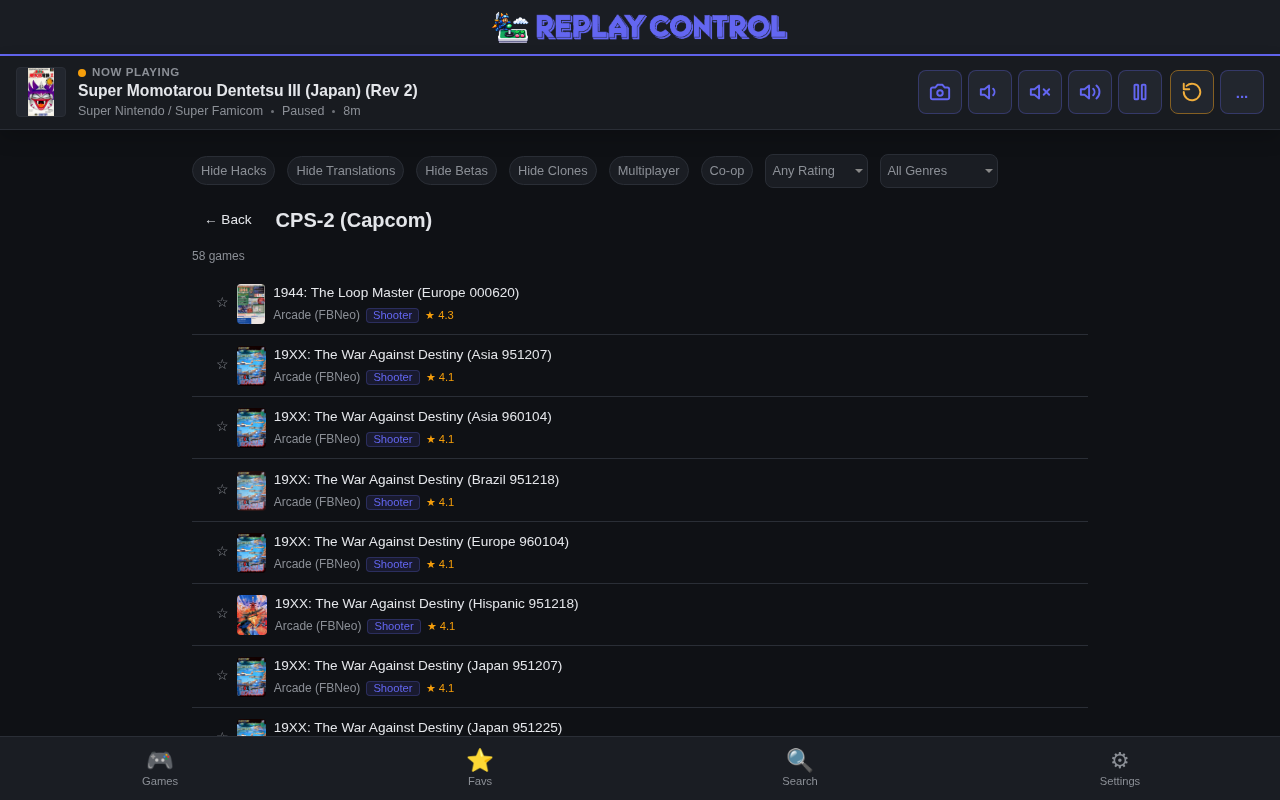The width and height of the screenshot is (1280, 800).
Task: Click the 1944: The Loop Master cover thumbnail
Action: point(251,304)
